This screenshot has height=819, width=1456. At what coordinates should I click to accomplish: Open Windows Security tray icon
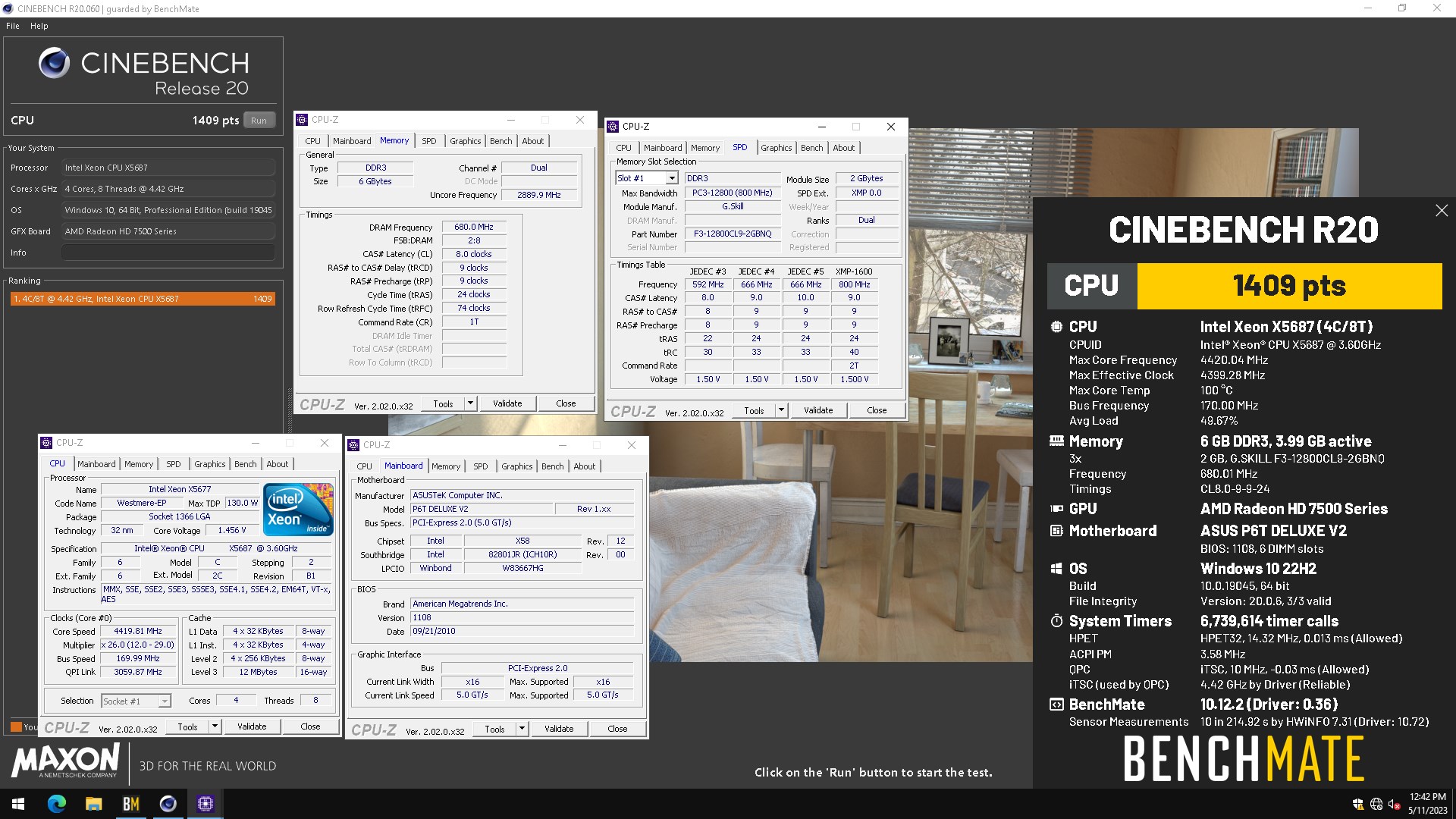click(x=1358, y=804)
